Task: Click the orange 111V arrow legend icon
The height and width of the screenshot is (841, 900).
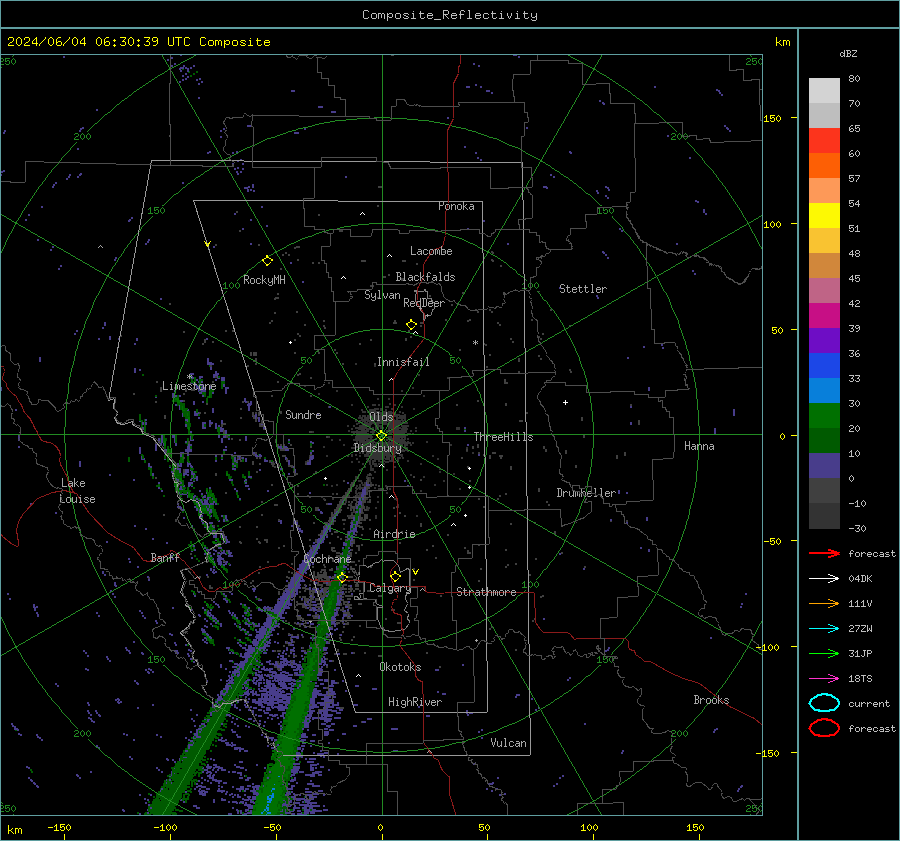Action: click(824, 603)
